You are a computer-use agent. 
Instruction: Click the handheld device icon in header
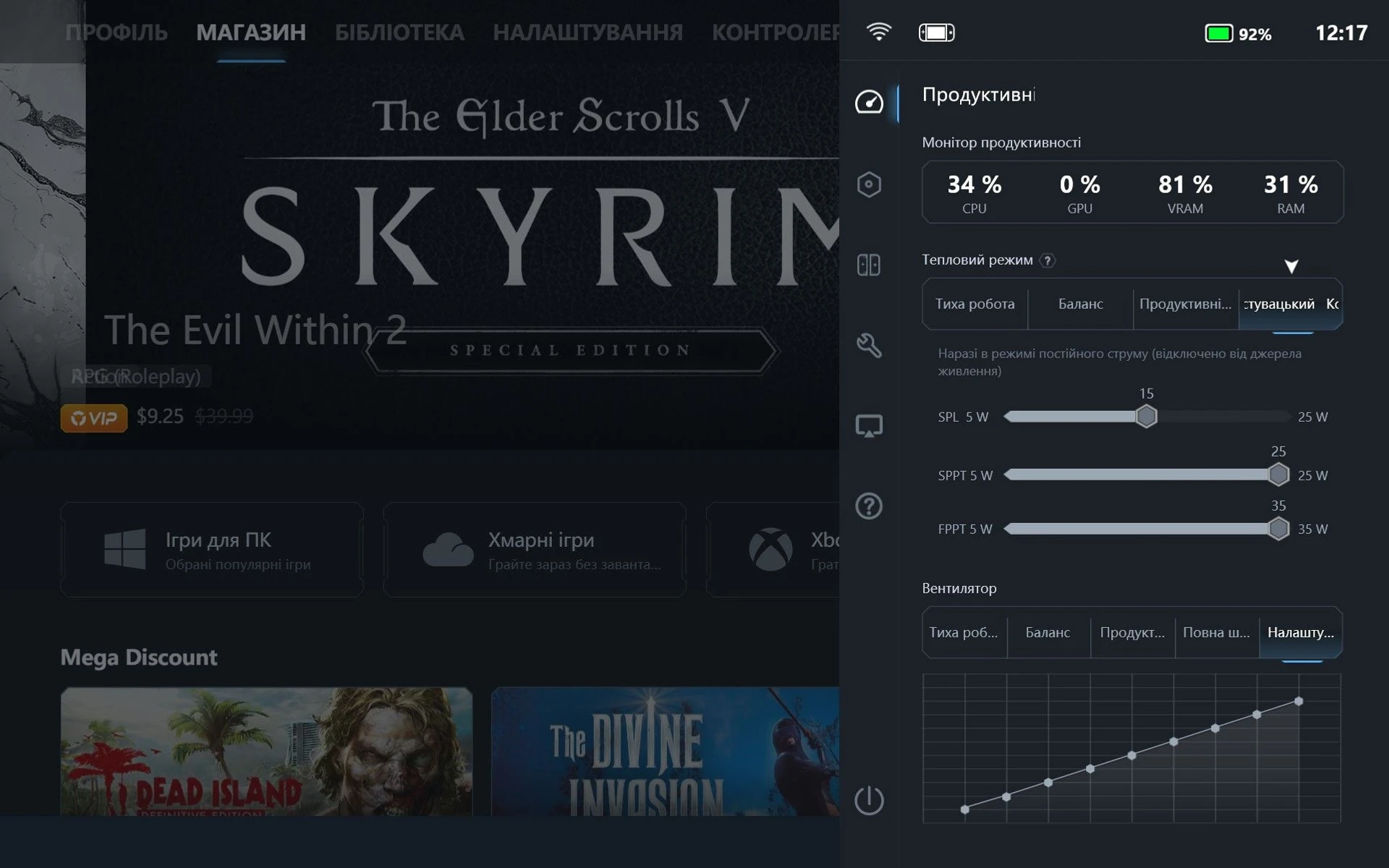937,33
